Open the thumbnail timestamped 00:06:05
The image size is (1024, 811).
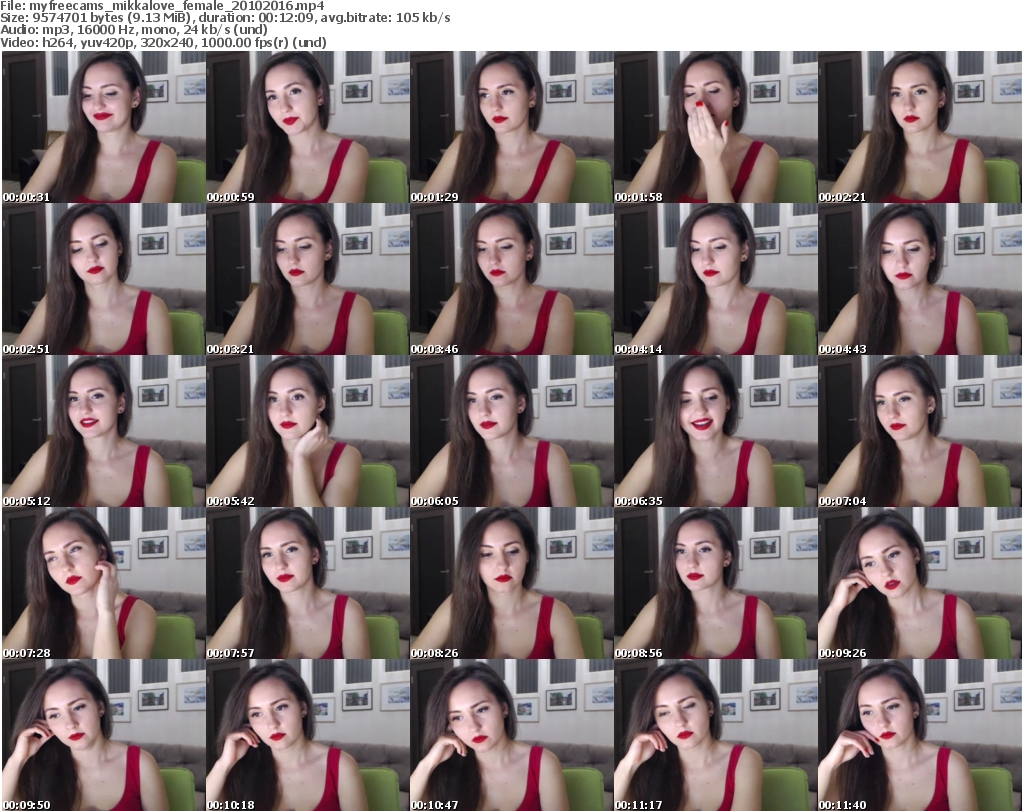click(511, 432)
